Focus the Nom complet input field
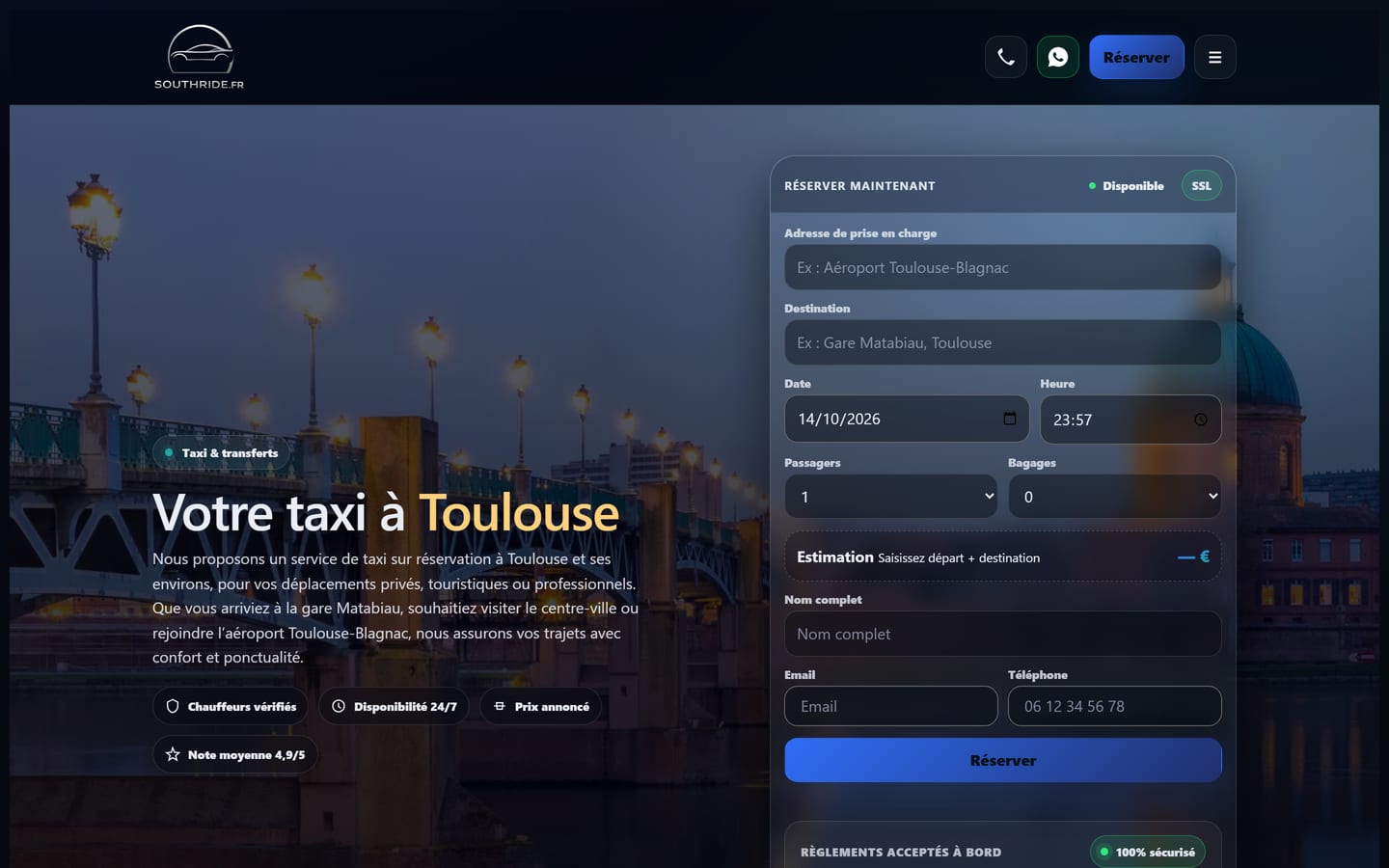Screen dimensions: 1389x868 [x=1003, y=634]
